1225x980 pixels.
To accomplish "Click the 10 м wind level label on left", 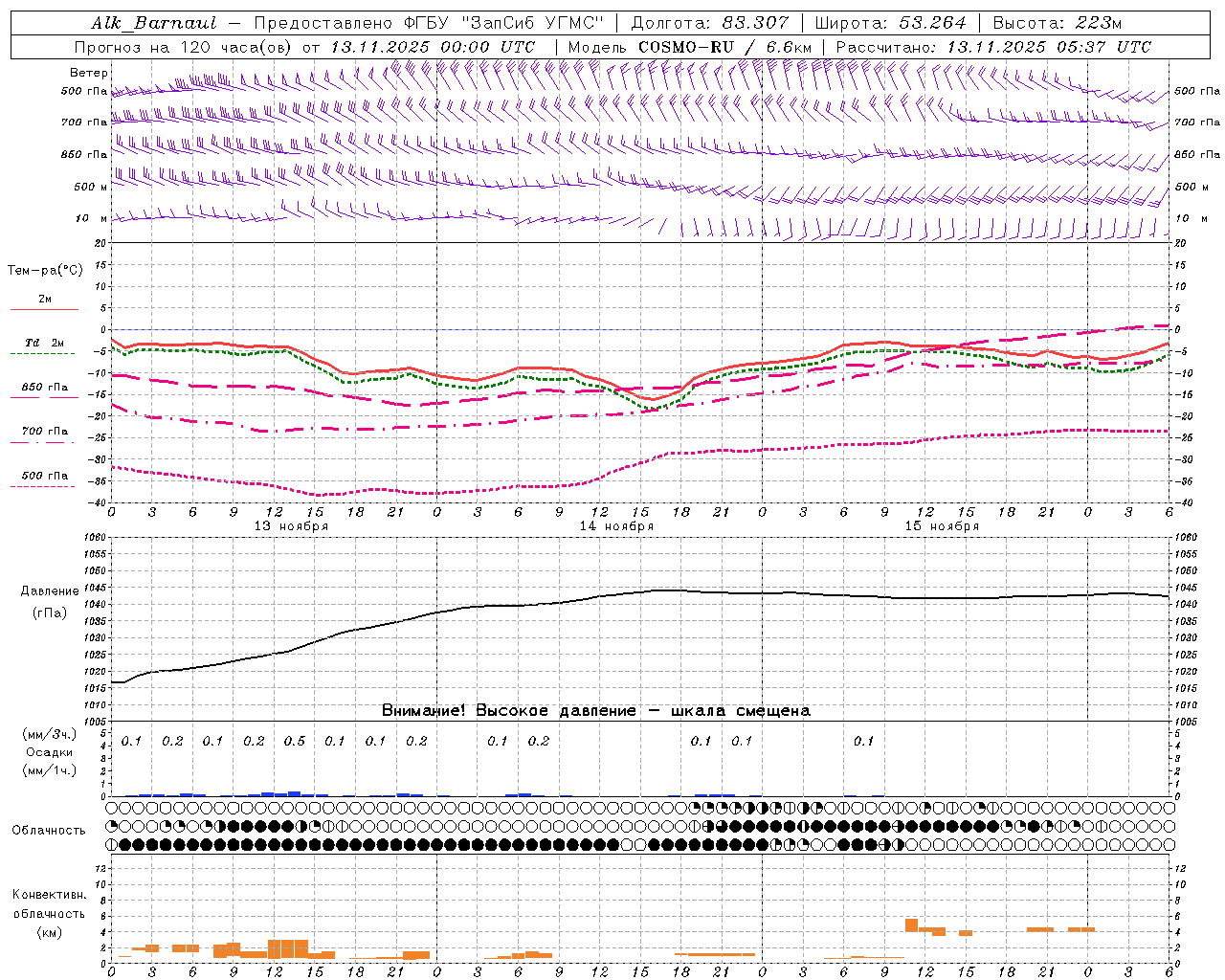I will pos(92,219).
